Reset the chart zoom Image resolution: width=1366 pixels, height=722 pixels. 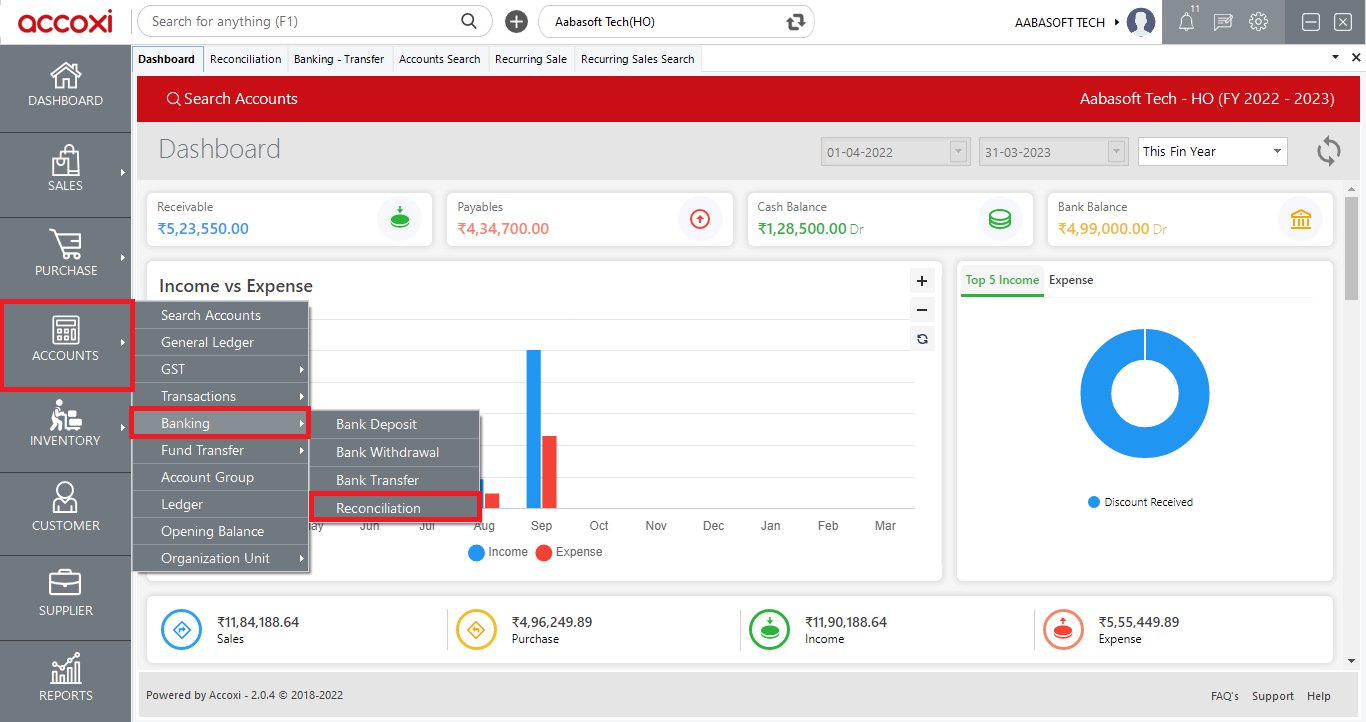[922, 339]
